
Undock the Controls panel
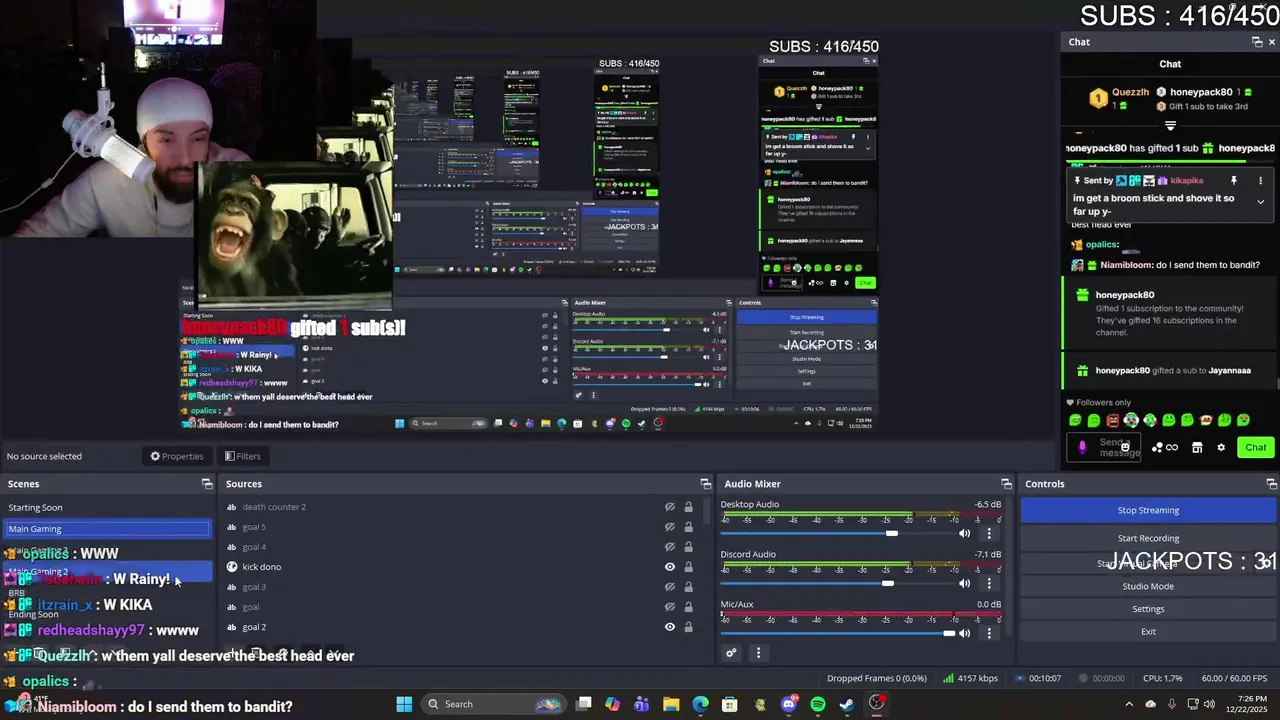(1271, 484)
